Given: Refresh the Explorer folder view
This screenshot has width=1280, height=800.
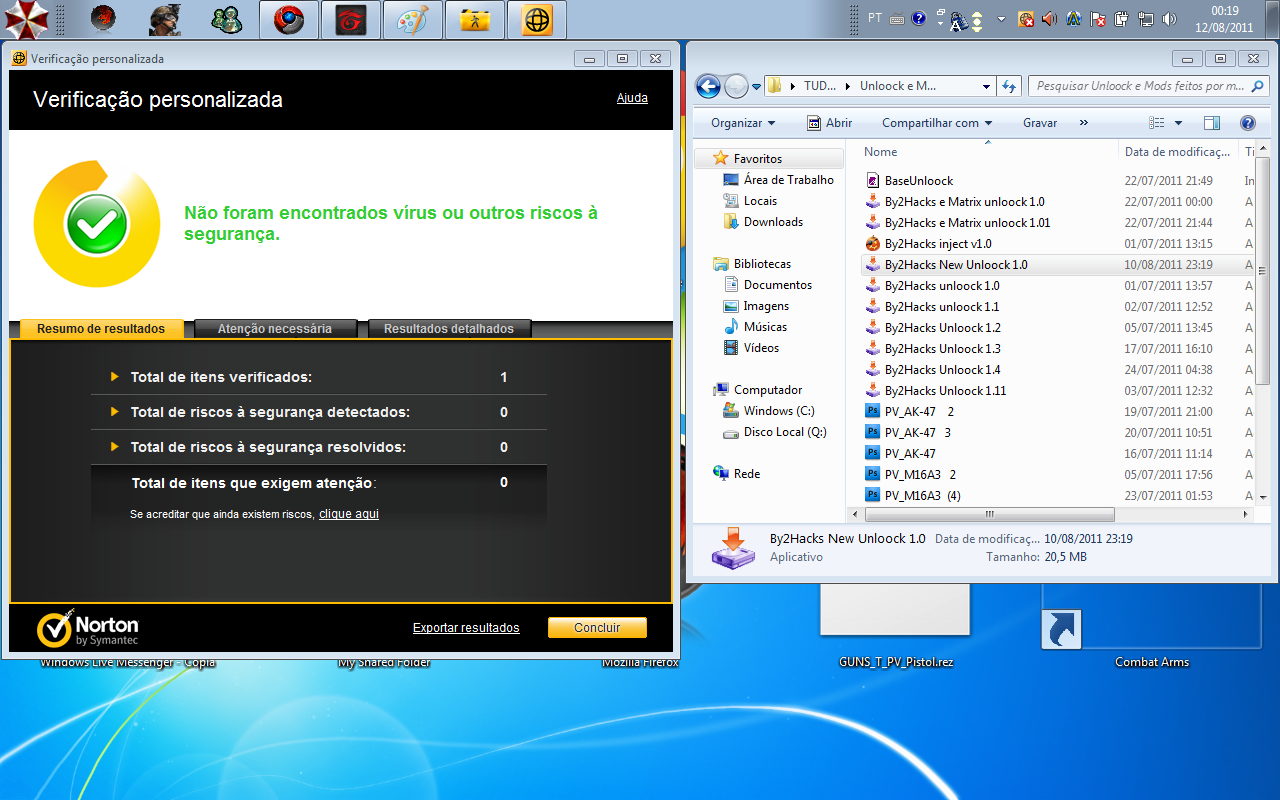Looking at the screenshot, I should (1010, 86).
